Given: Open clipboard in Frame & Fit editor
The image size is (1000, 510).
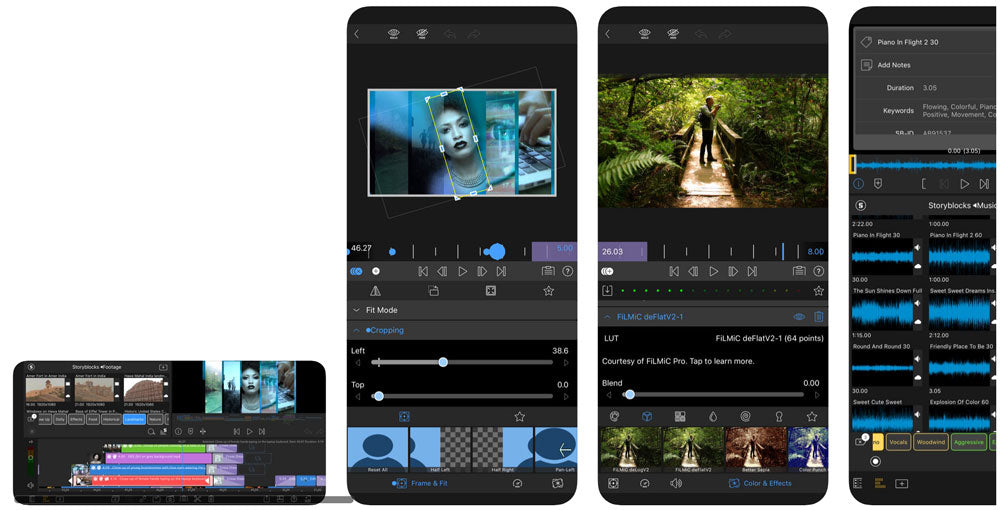Looking at the screenshot, I should 548,271.
